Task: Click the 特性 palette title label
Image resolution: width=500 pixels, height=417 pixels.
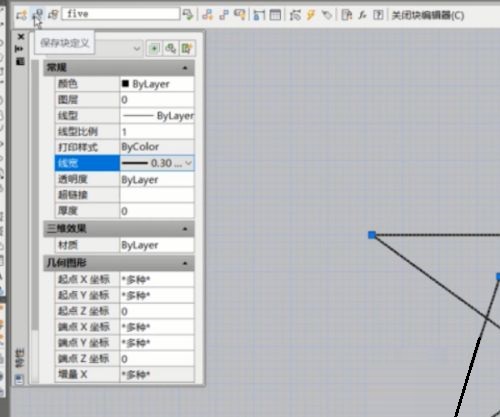Action: 20,358
